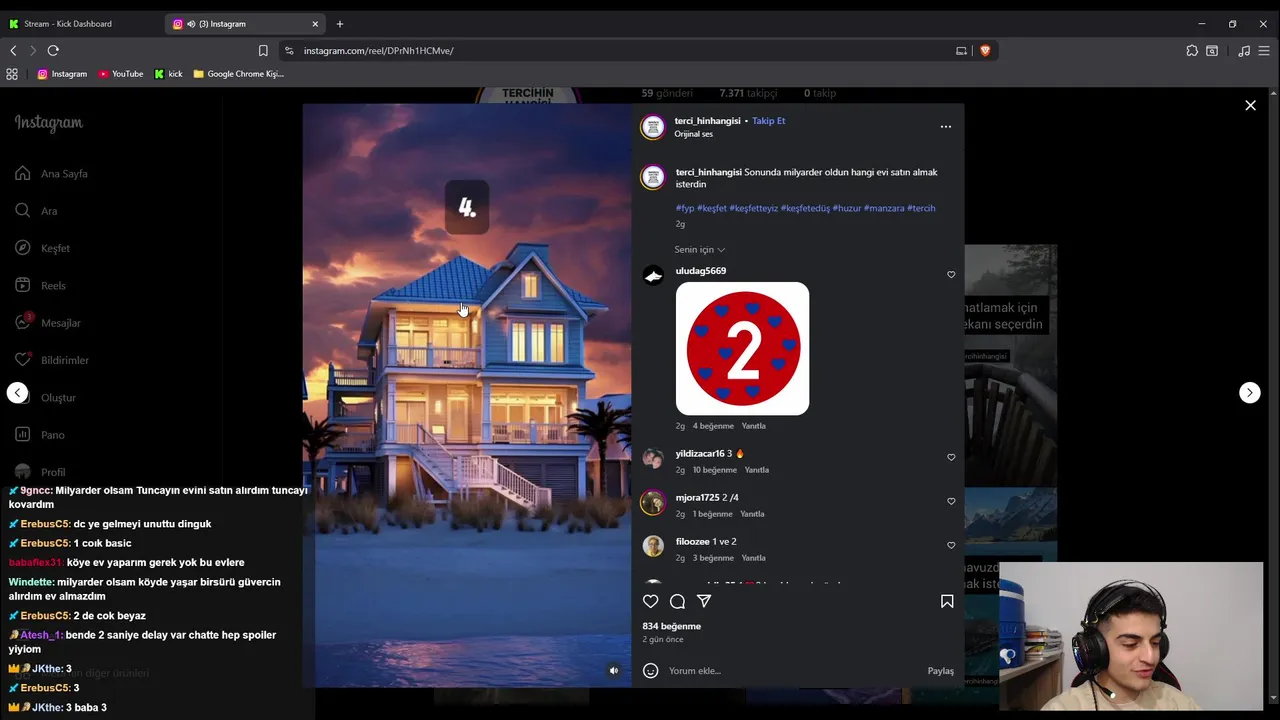Like uludag5669's comment
1280x720 pixels.
click(951, 274)
